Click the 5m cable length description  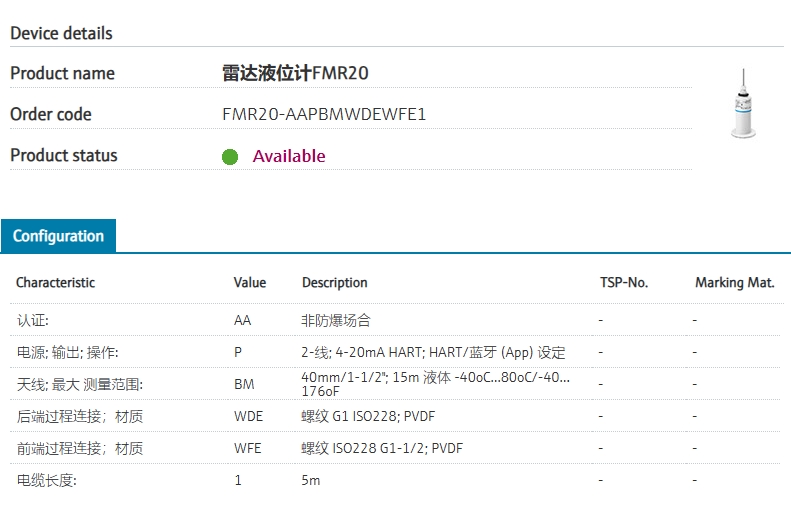[x=311, y=480]
